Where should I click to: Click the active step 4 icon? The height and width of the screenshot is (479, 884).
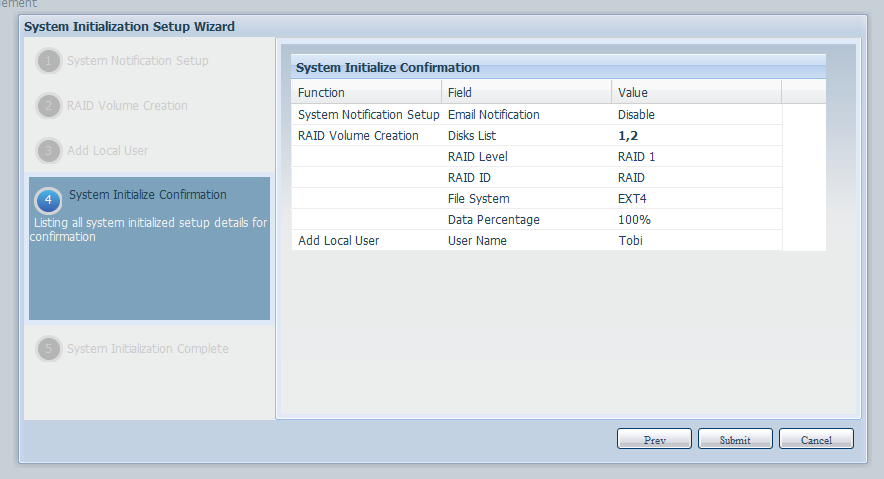48,200
